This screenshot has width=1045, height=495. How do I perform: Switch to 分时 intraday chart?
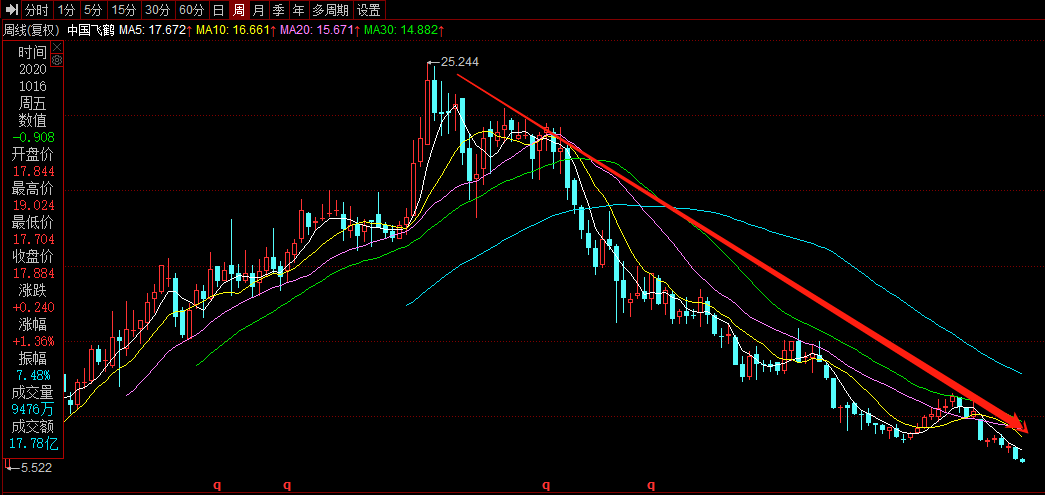37,10
